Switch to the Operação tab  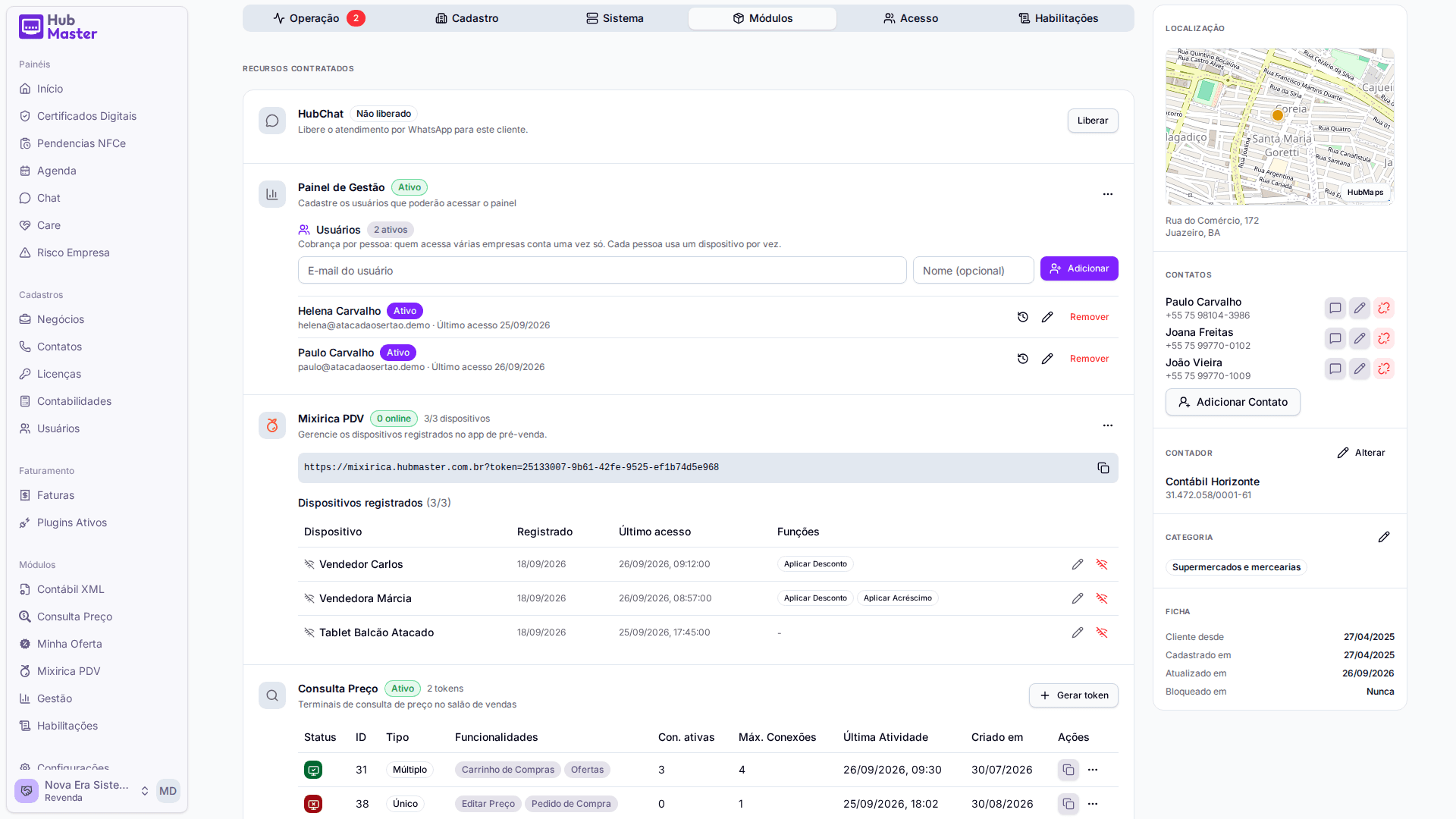point(318,18)
